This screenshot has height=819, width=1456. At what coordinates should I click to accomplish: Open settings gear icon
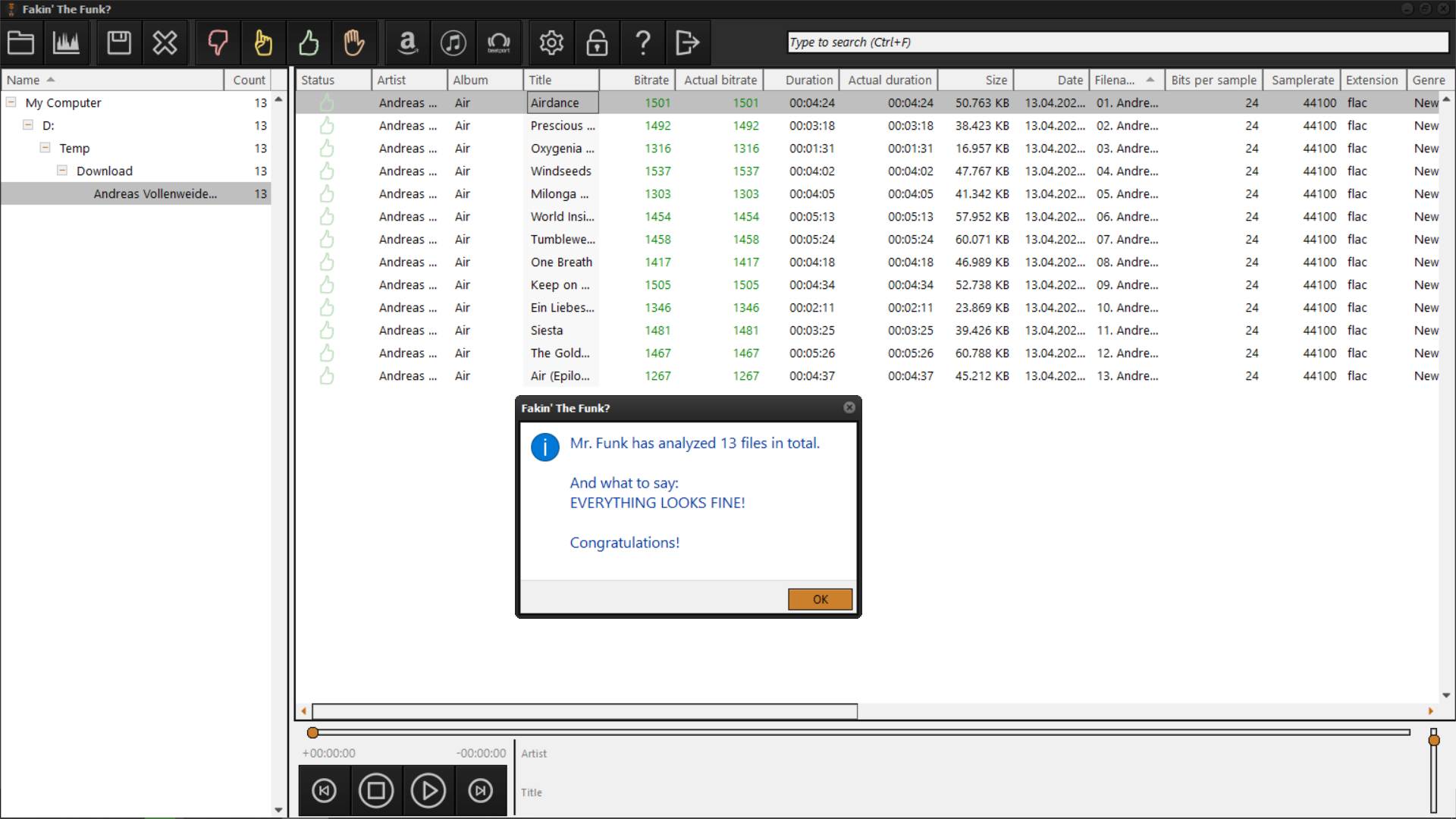coord(551,42)
